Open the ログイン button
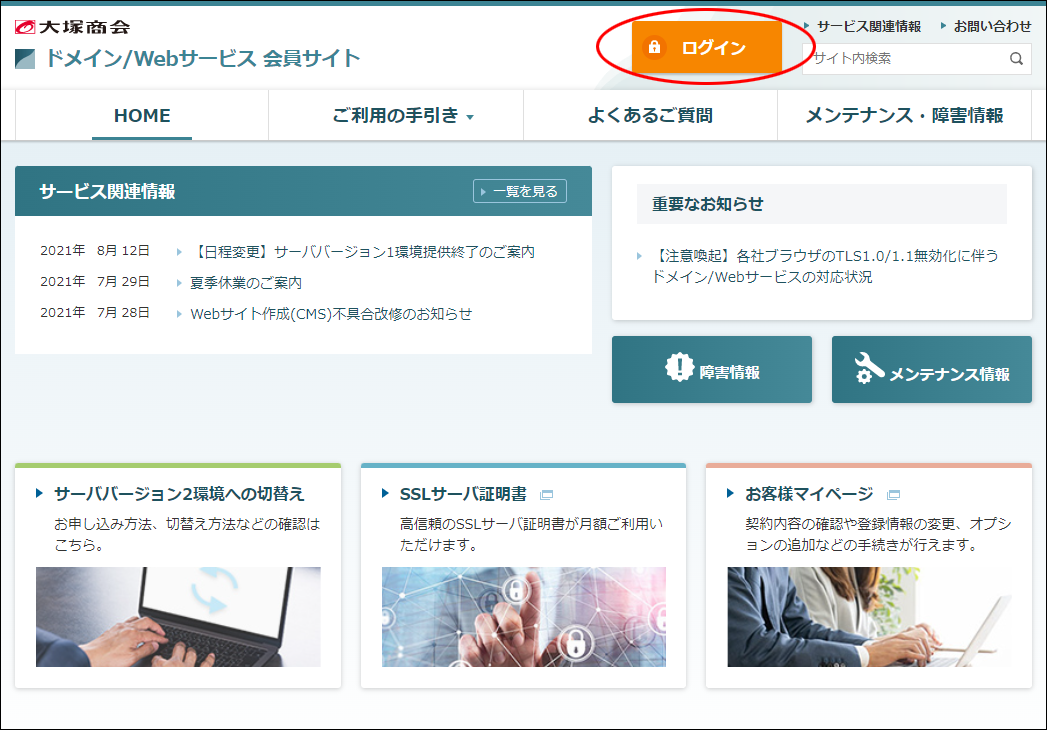Image resolution: width=1047 pixels, height=730 pixels. 706,47
